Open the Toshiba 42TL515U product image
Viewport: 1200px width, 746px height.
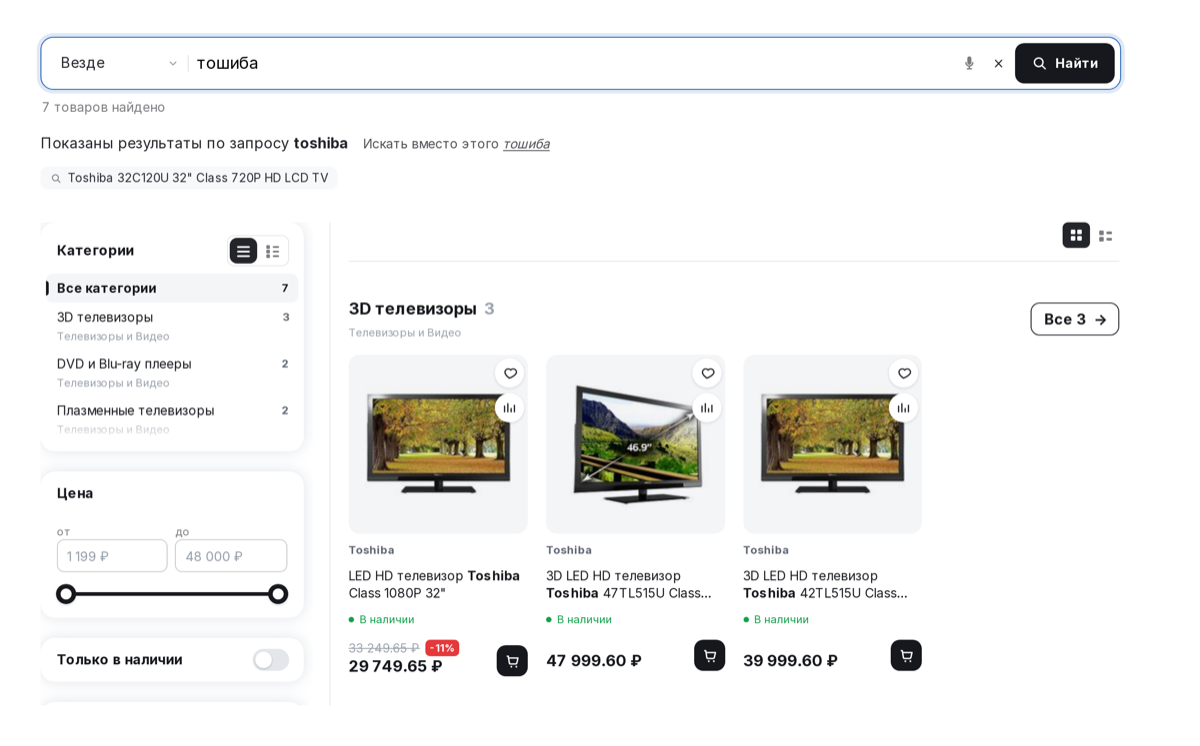click(832, 444)
